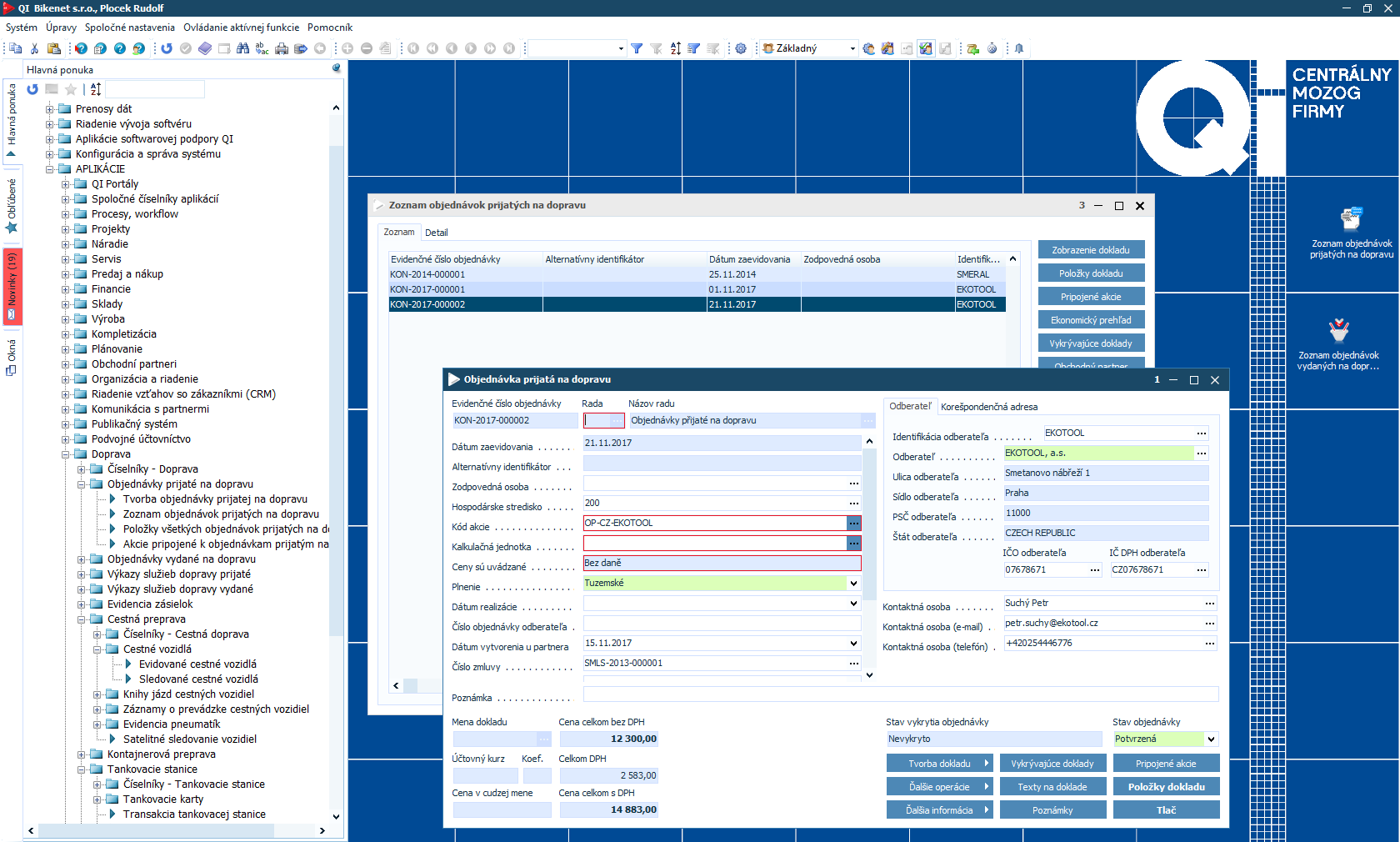
Task: Click refresh icon in Hlavná ponuka panel
Action: click(32, 89)
